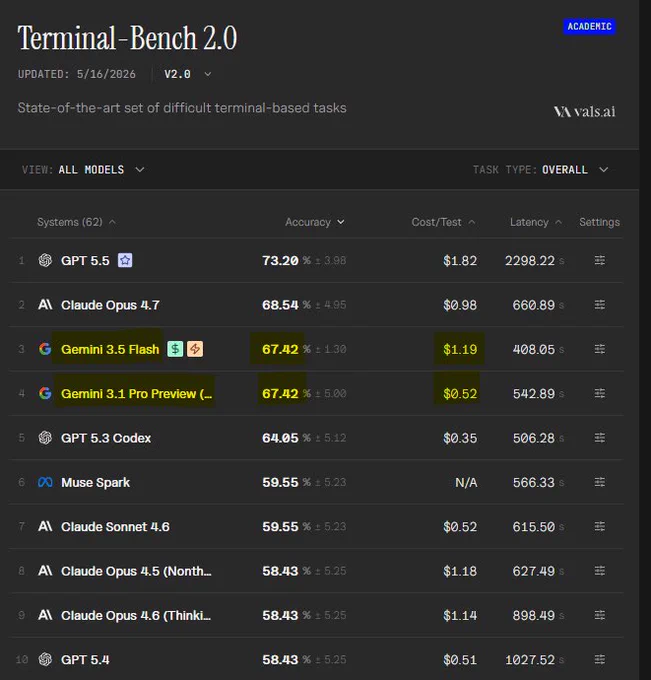This screenshot has width=651, height=680.
Task: Click the Meta logo beside Muse Spark
Action: pyautogui.click(x=45, y=482)
